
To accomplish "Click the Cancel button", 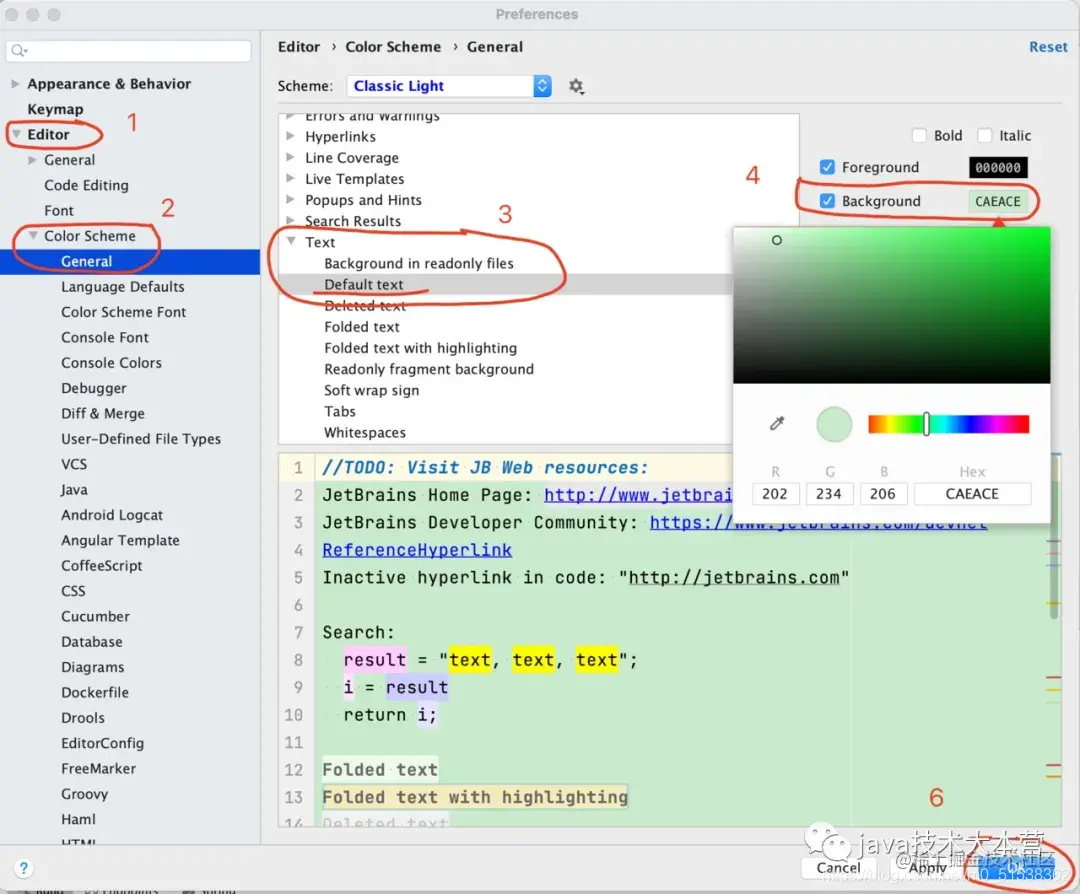I will pos(838,868).
